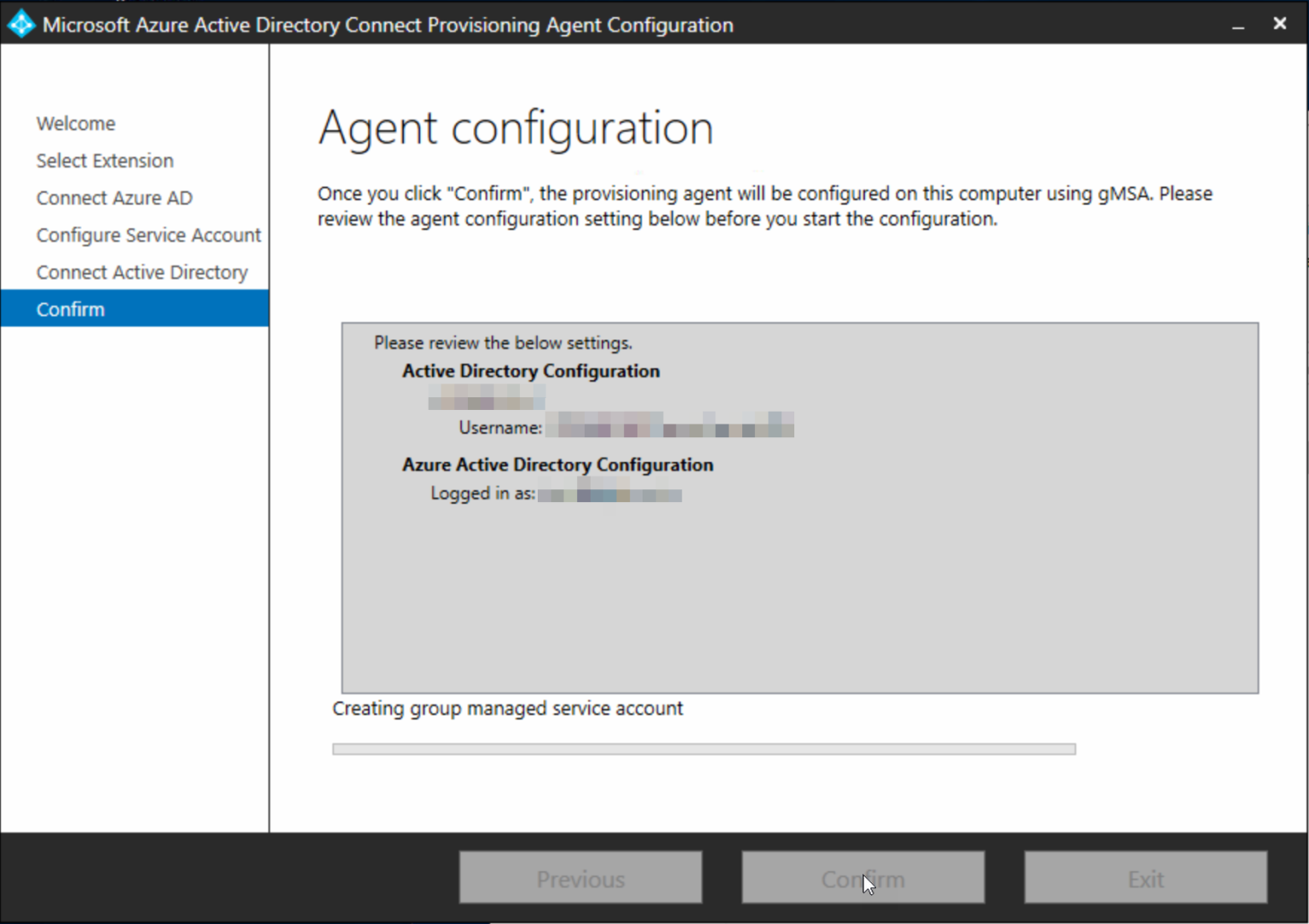Image resolution: width=1309 pixels, height=924 pixels.
Task: Click the blurred Logged in as value
Action: point(609,493)
